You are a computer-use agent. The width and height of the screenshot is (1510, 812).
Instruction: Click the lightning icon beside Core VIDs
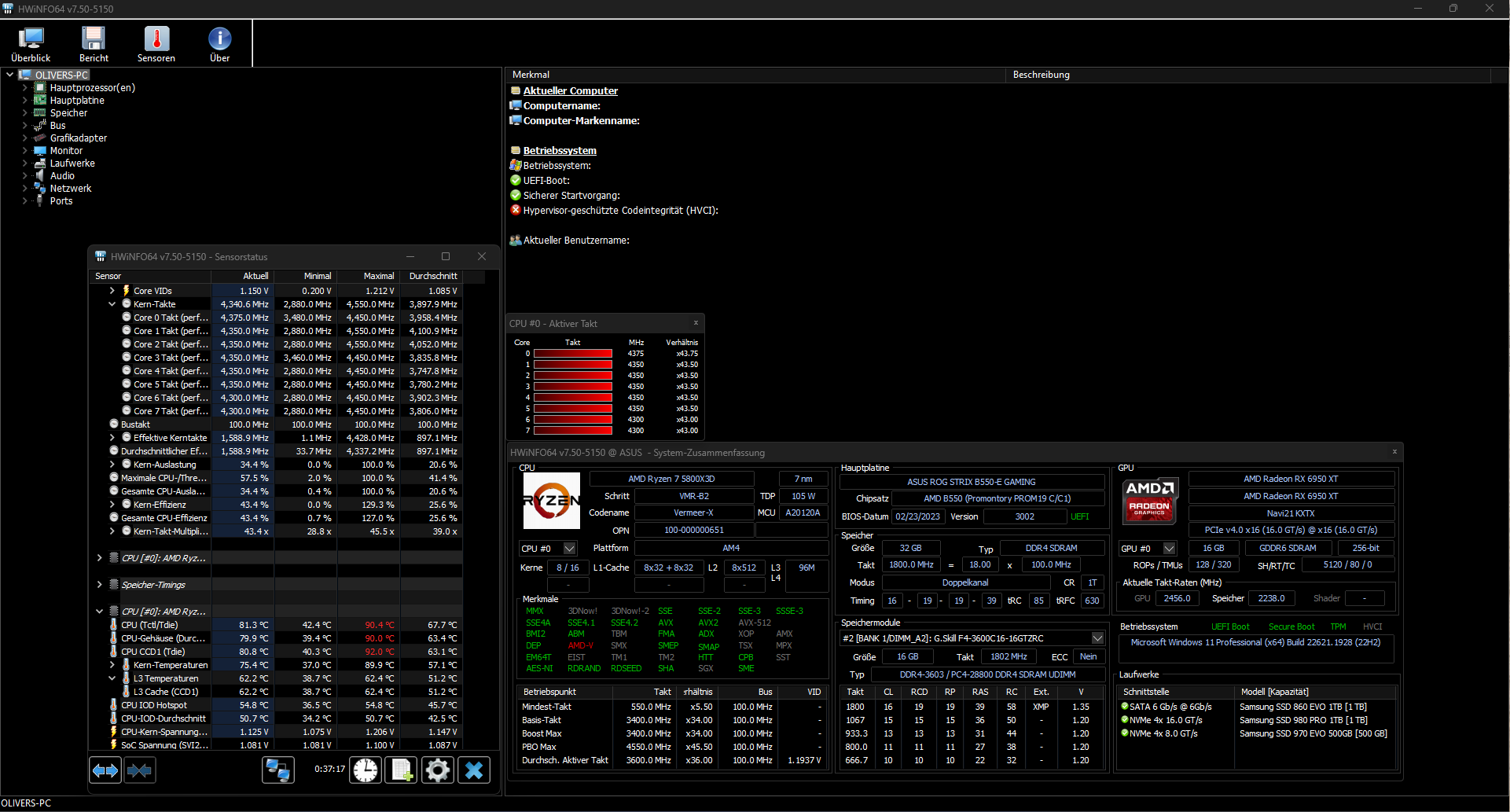coord(126,291)
